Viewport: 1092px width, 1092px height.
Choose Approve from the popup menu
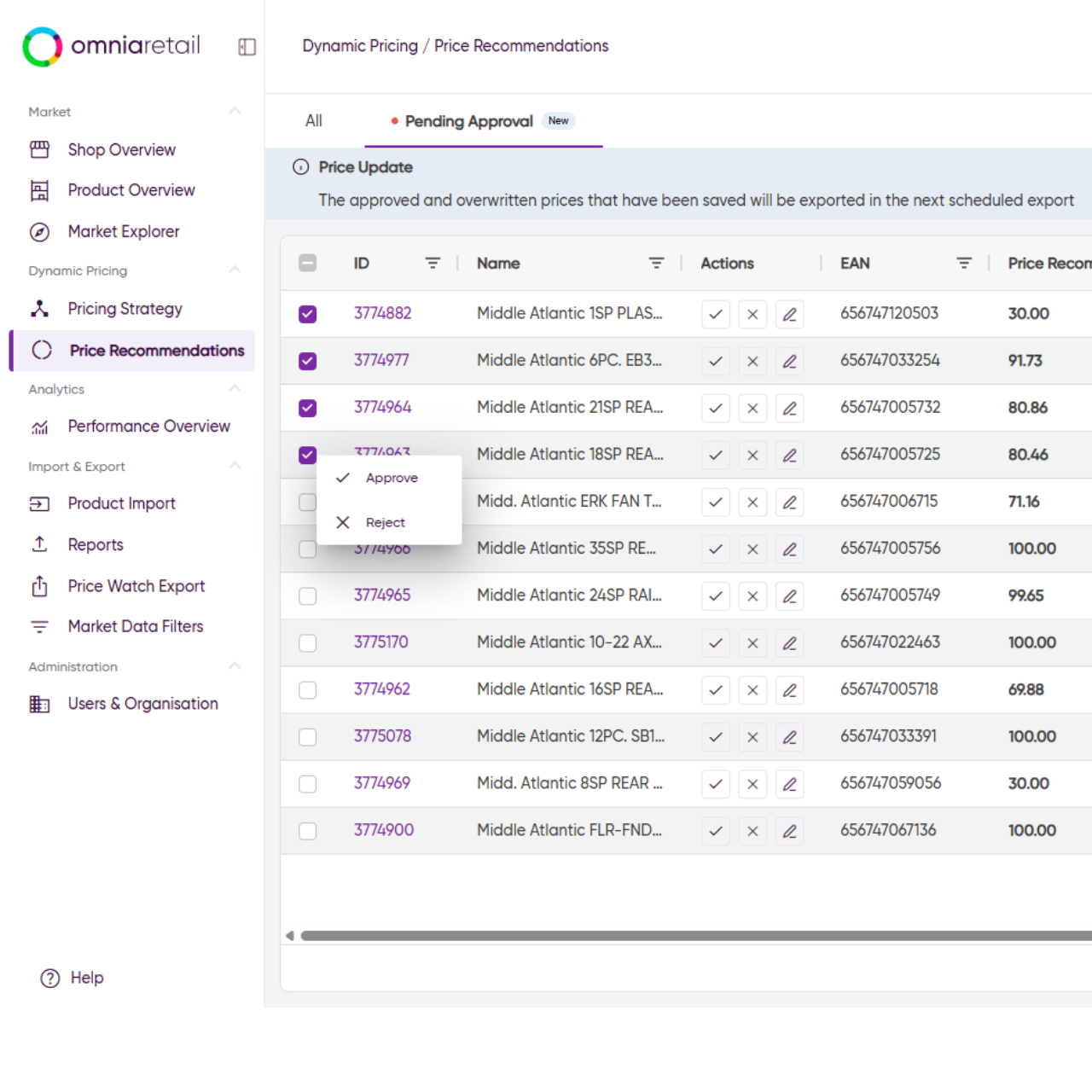coord(389,478)
